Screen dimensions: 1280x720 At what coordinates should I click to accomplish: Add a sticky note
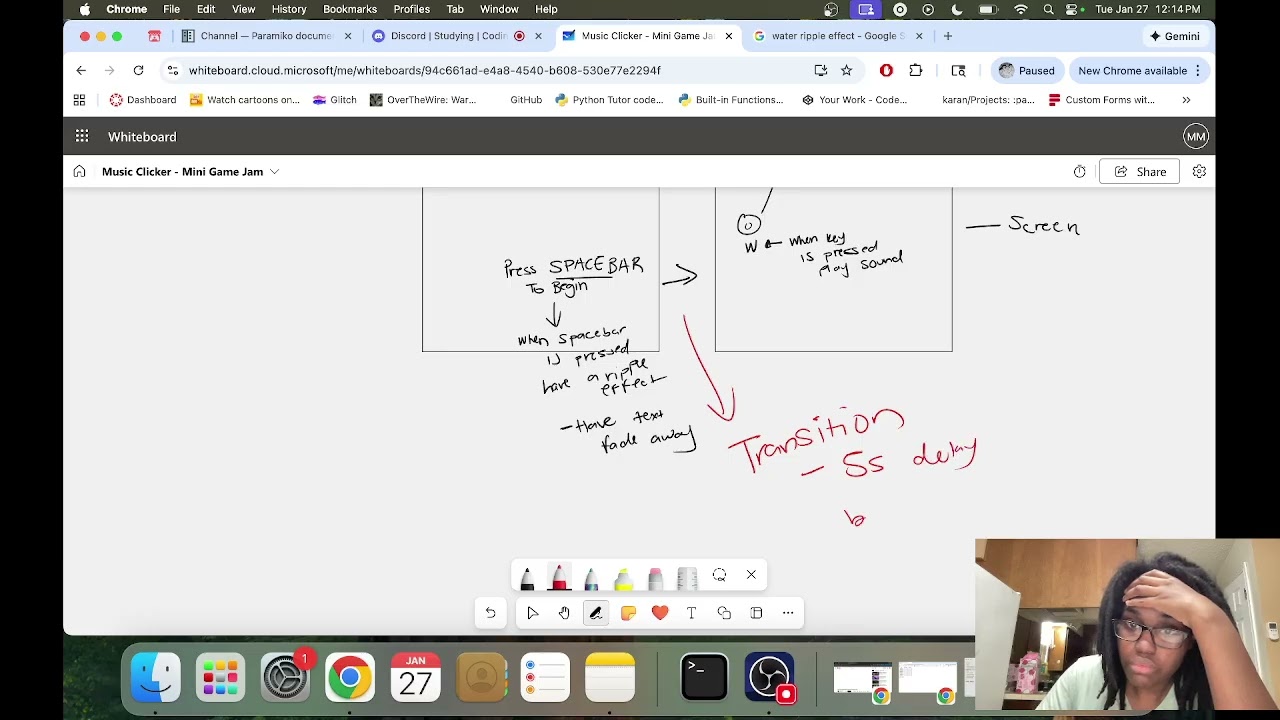(628, 613)
